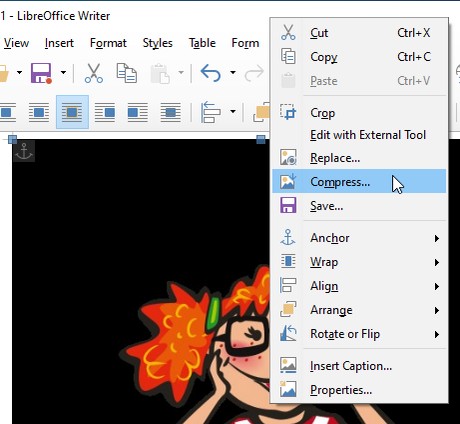Click the Cut scissors toolbar icon
This screenshot has height=424, width=460.
pos(94,73)
